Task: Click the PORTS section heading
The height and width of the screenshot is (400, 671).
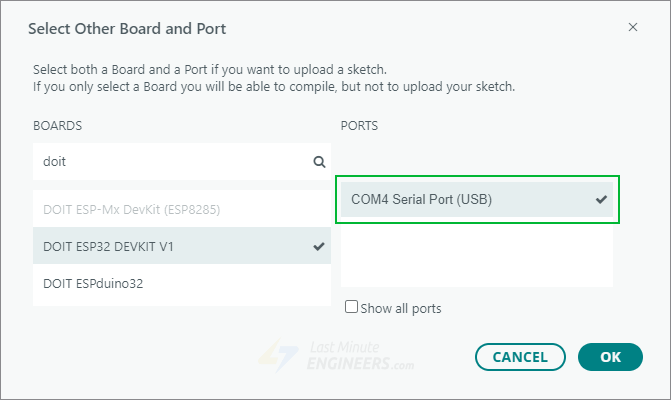Action: [359, 126]
